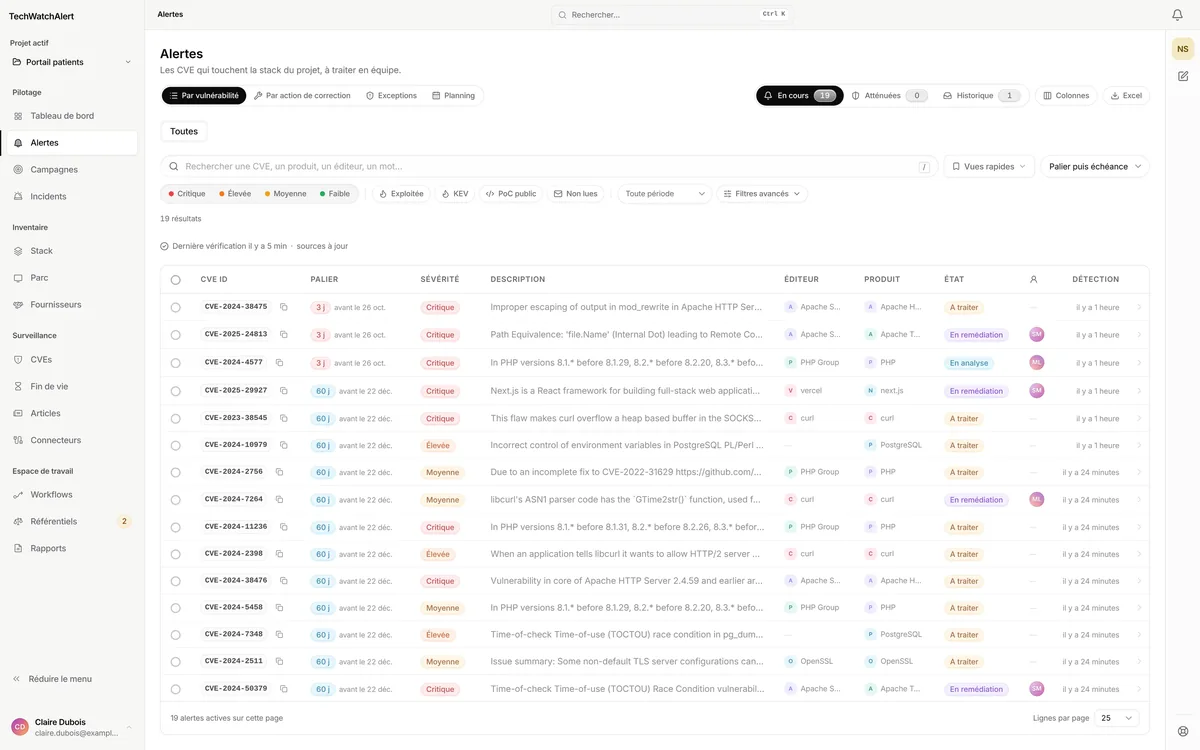Select row CVE-2025-24813

175,335
